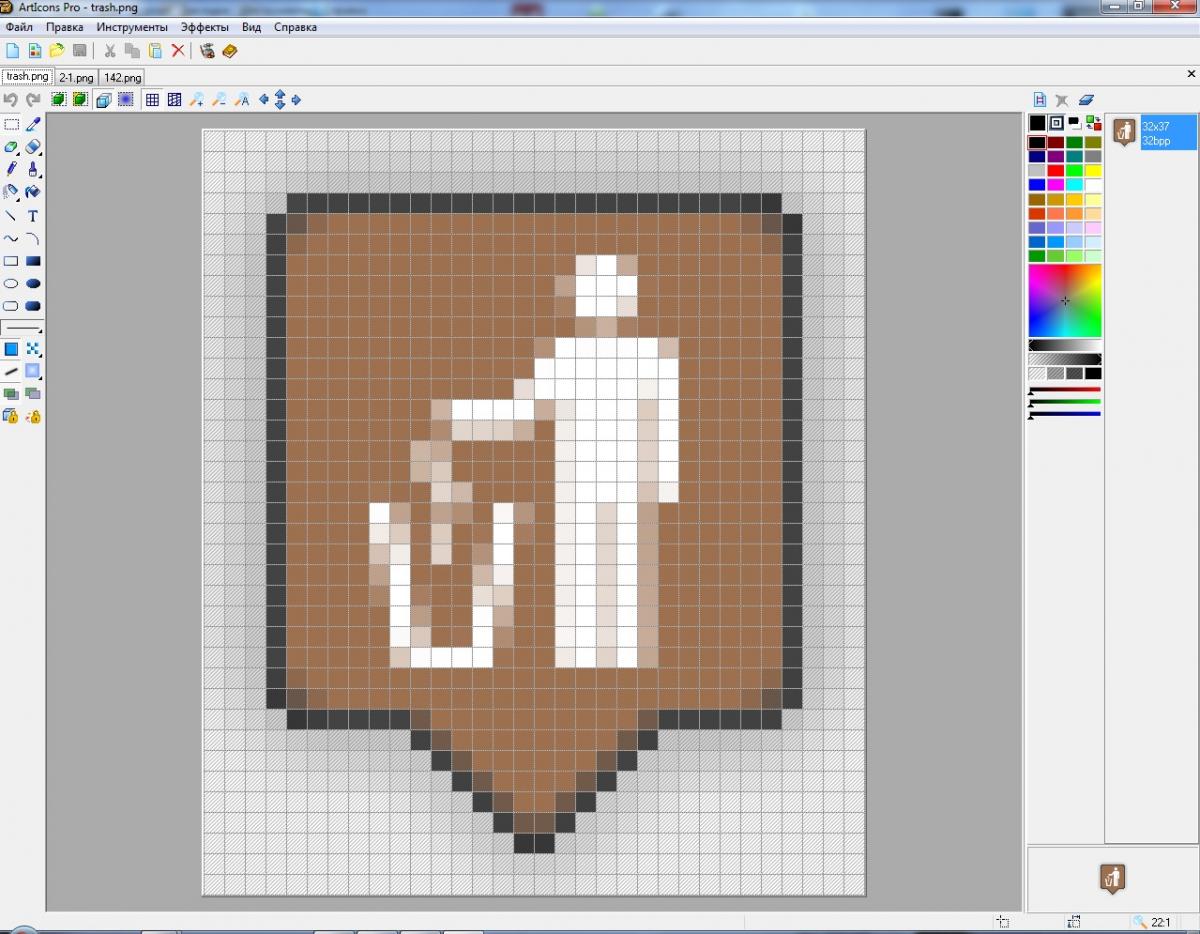Open the Эффекты menu
This screenshot has height=934, width=1200.
204,27
